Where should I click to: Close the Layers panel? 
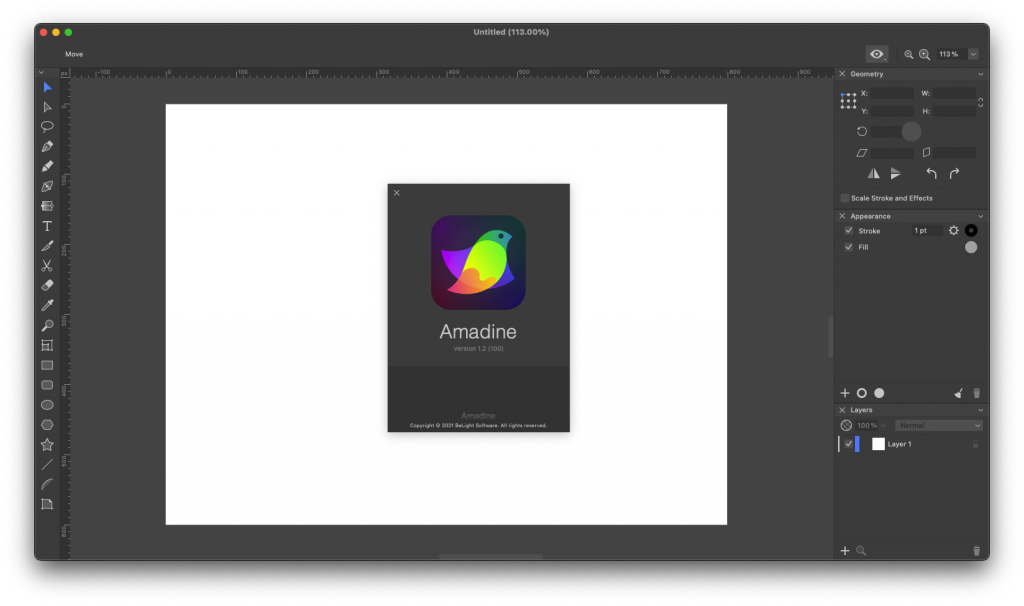coord(842,410)
